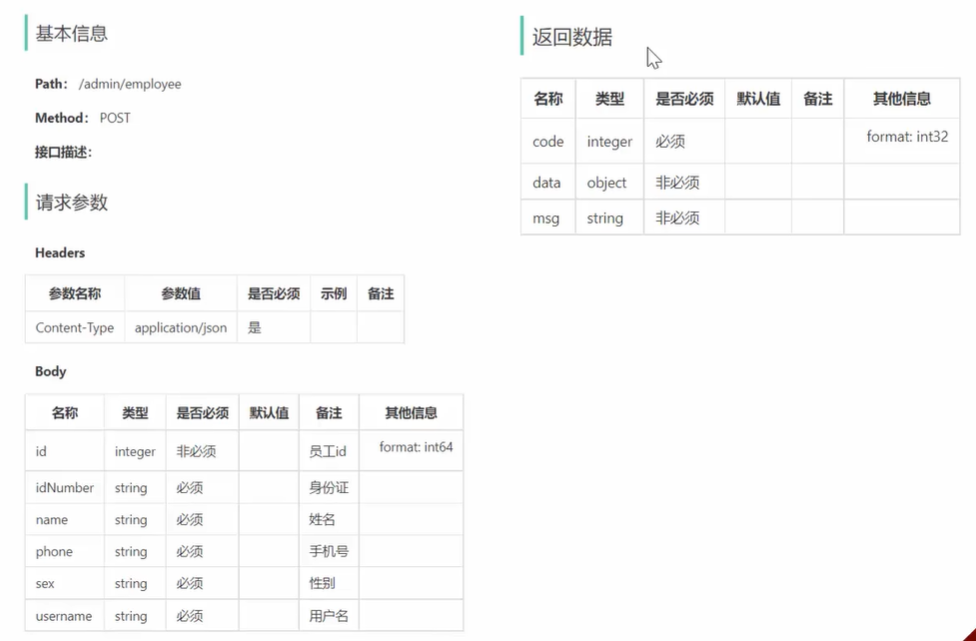The image size is (976, 641).
Task: Click the 接口描述 label
Action: (63, 152)
